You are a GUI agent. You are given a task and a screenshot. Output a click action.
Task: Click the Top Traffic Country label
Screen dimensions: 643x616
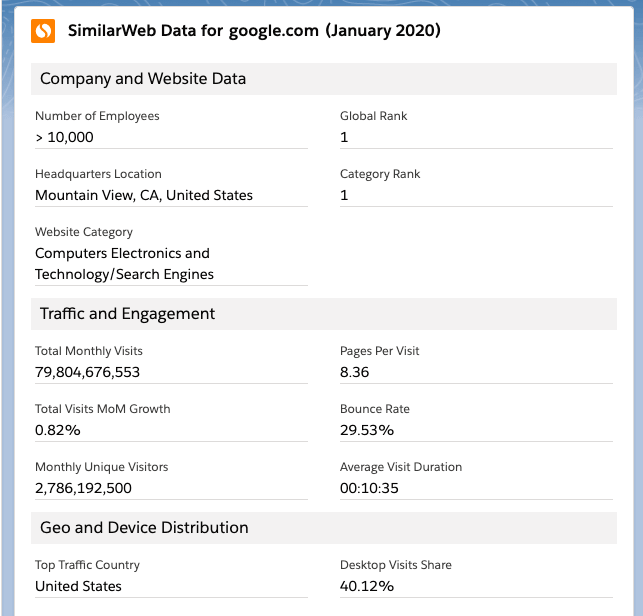pos(87,565)
